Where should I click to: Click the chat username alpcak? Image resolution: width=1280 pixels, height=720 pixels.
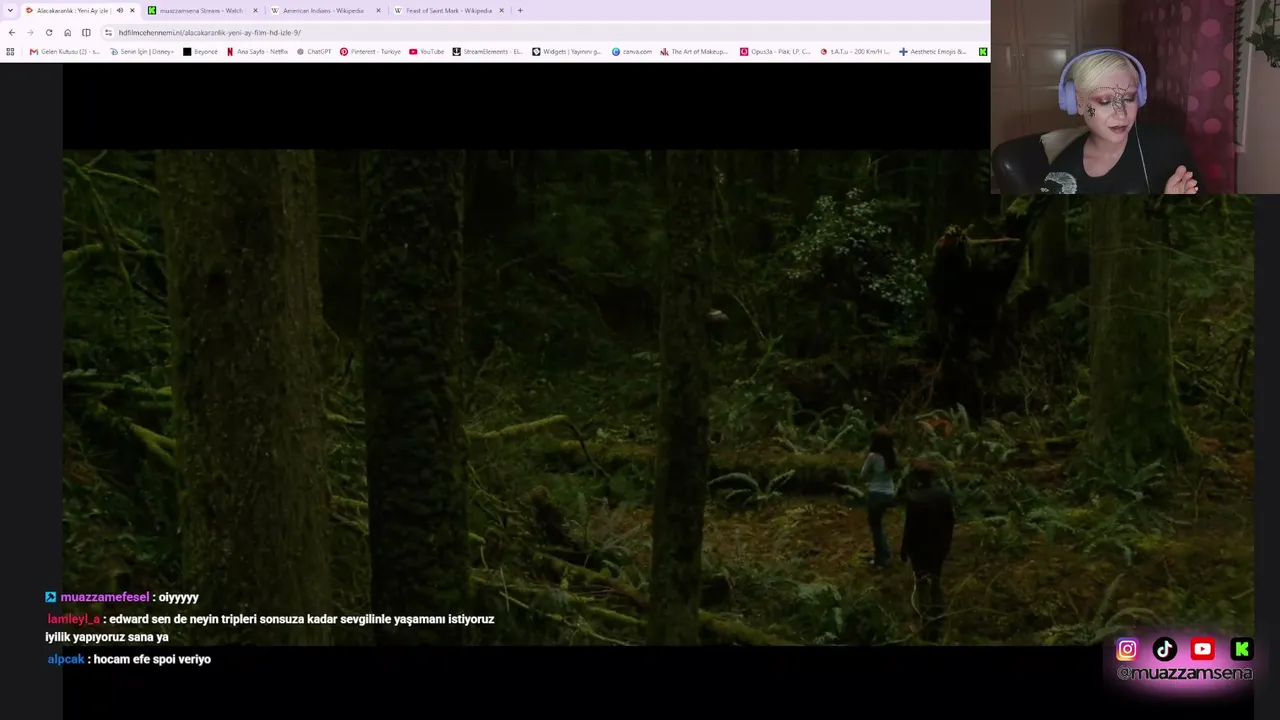[66, 659]
